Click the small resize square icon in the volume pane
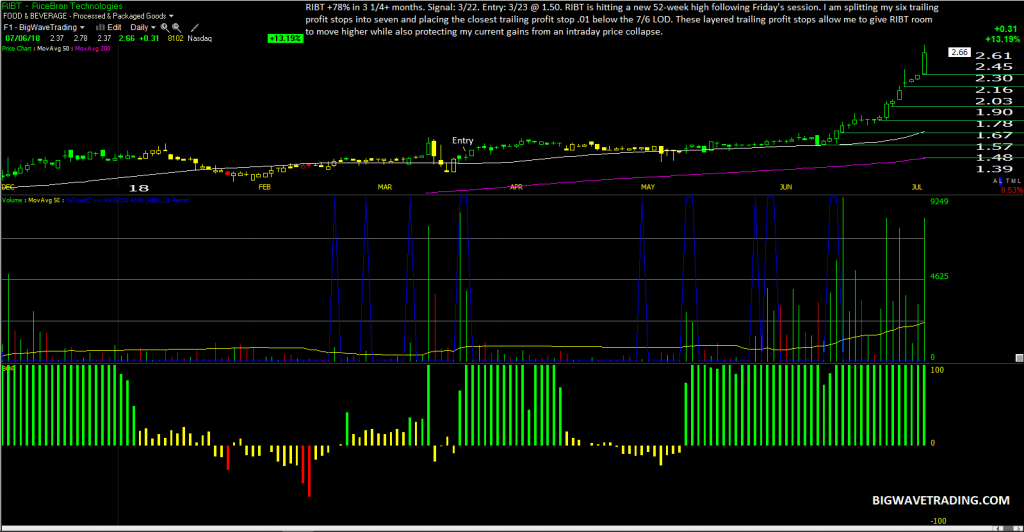 pyautogui.click(x=1019, y=358)
